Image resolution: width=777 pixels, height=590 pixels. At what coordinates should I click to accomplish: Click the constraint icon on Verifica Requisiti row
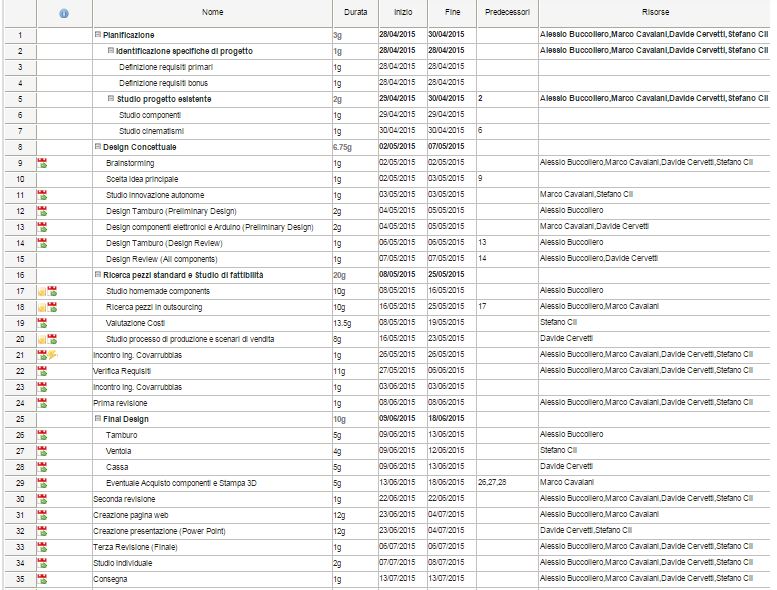click(x=42, y=371)
